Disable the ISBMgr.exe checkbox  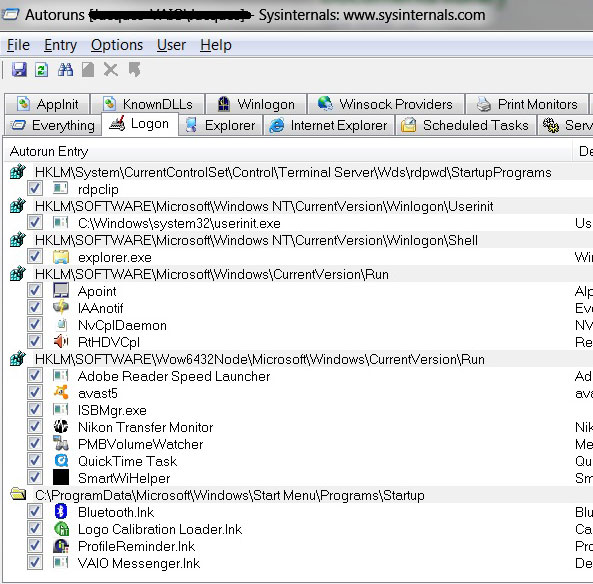35,410
